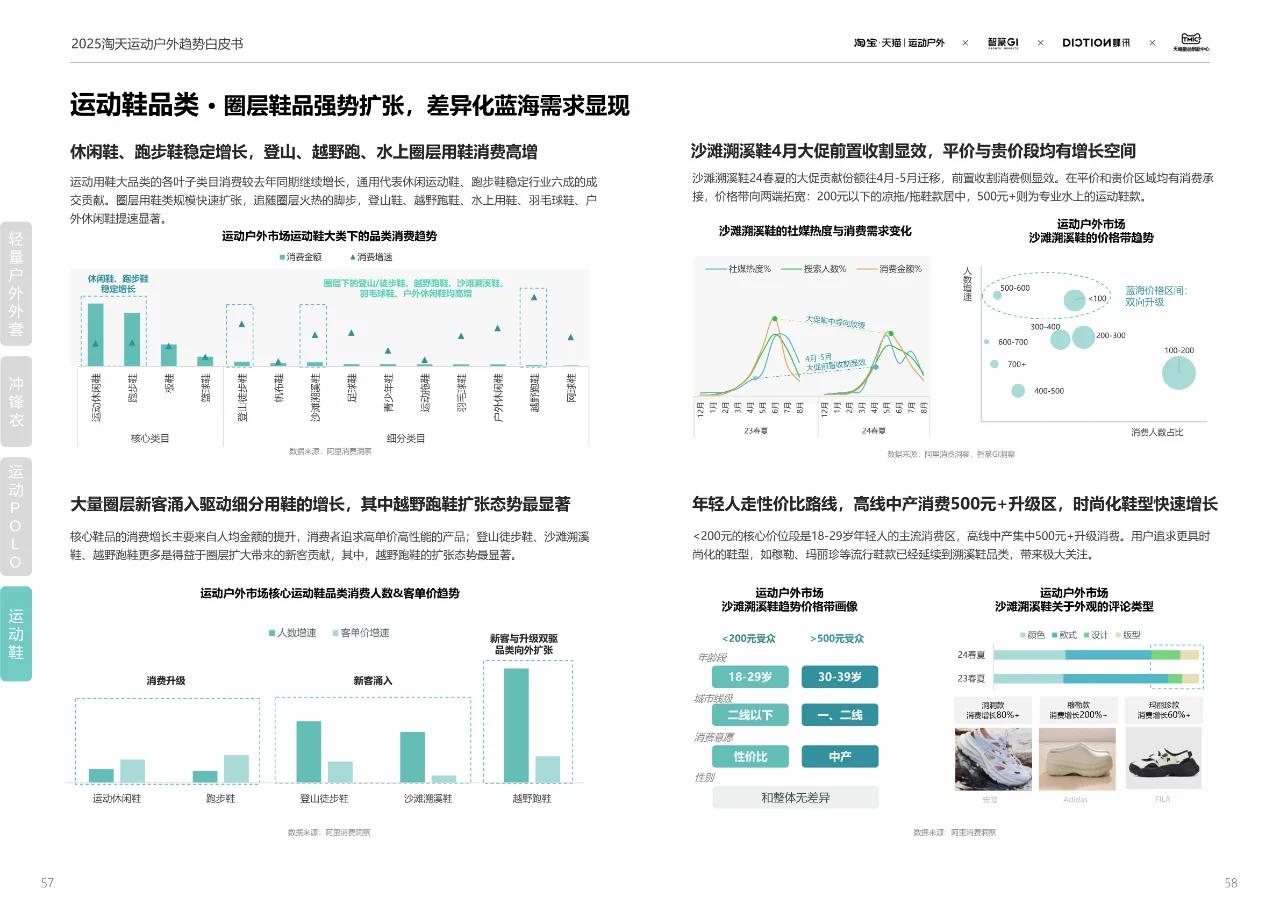Click the Adidas beige clog photo

pyautogui.click(x=1077, y=760)
